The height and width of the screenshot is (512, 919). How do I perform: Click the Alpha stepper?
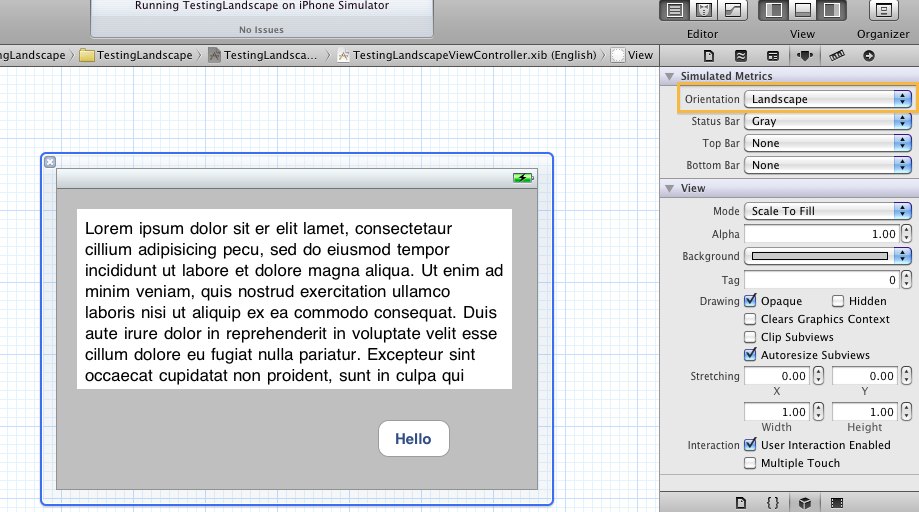pyautogui.click(x=907, y=234)
